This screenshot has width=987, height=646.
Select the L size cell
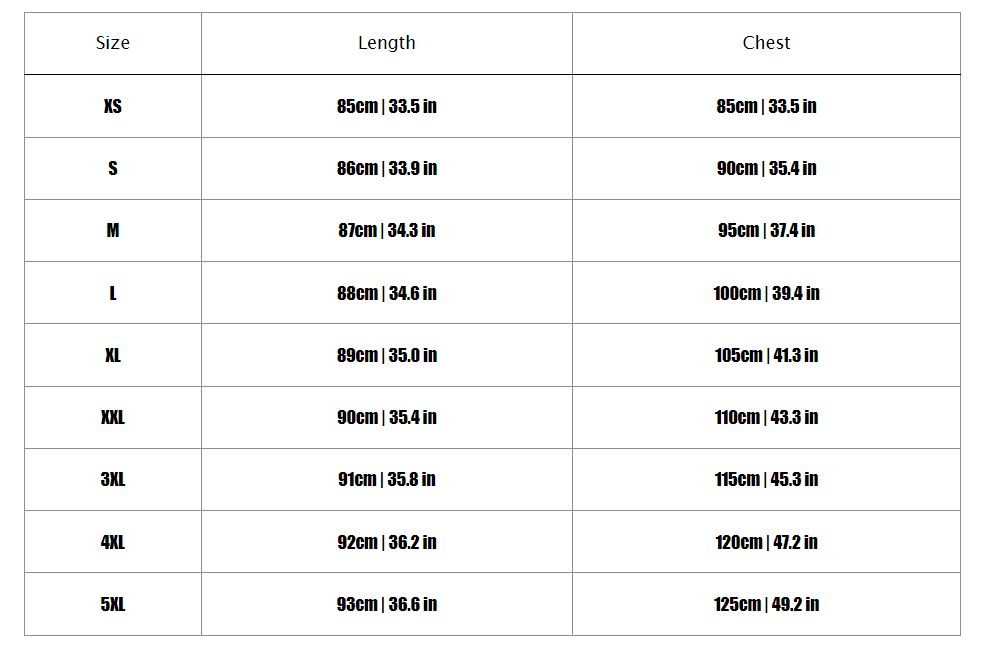coord(113,293)
